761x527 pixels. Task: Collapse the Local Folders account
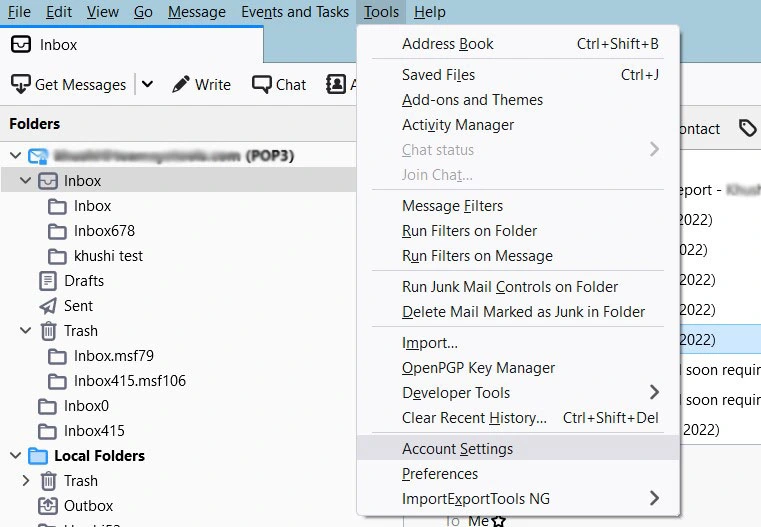pos(14,456)
